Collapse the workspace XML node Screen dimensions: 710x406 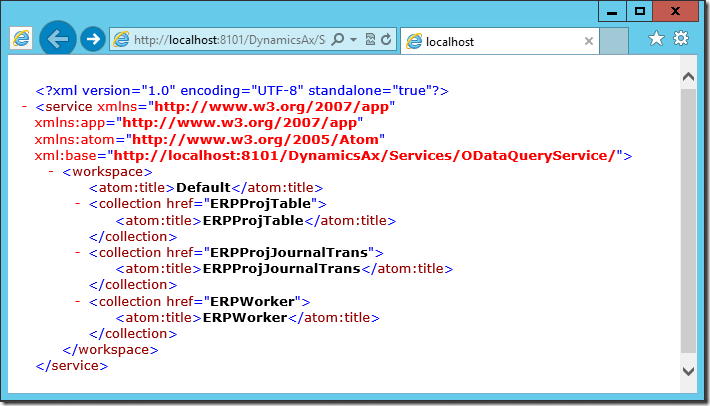(51, 172)
